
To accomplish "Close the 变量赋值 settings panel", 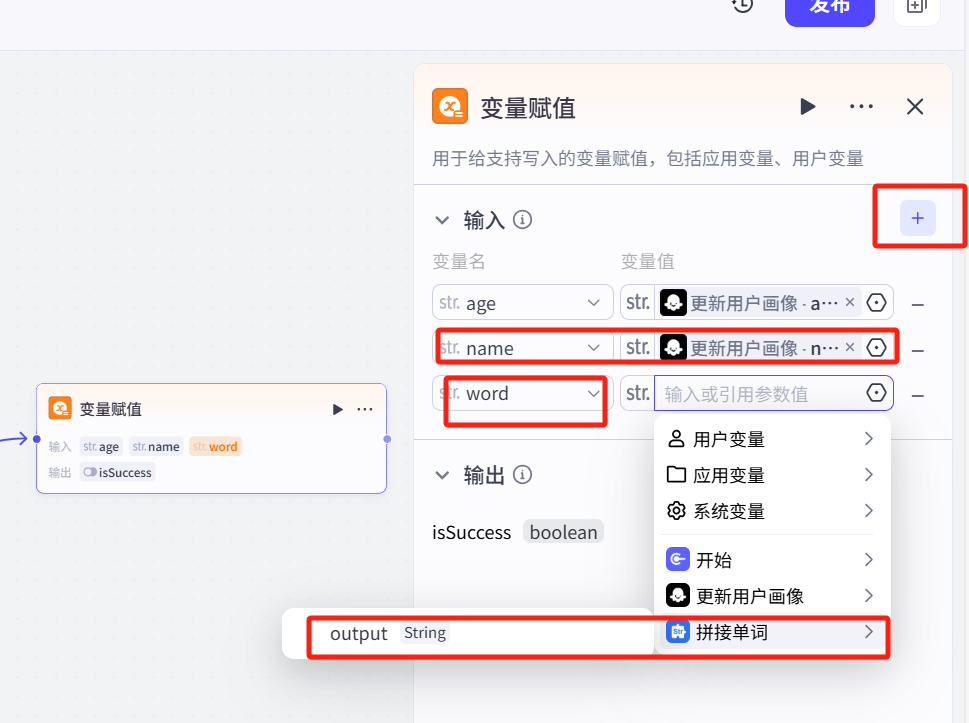I will pyautogui.click(x=915, y=106).
